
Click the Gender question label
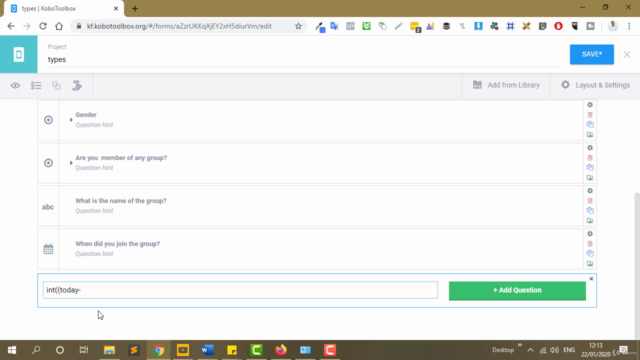tap(86, 115)
